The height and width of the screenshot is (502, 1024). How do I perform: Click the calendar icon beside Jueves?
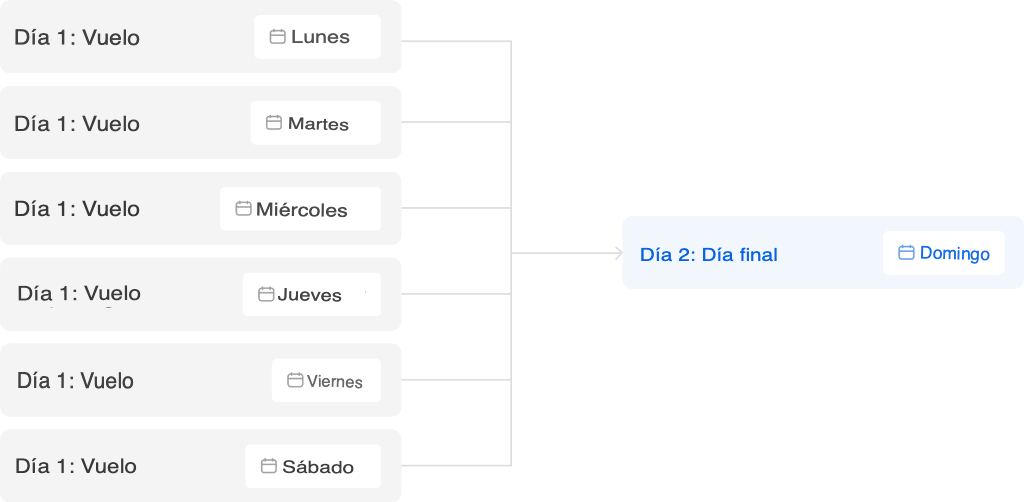tap(266, 295)
